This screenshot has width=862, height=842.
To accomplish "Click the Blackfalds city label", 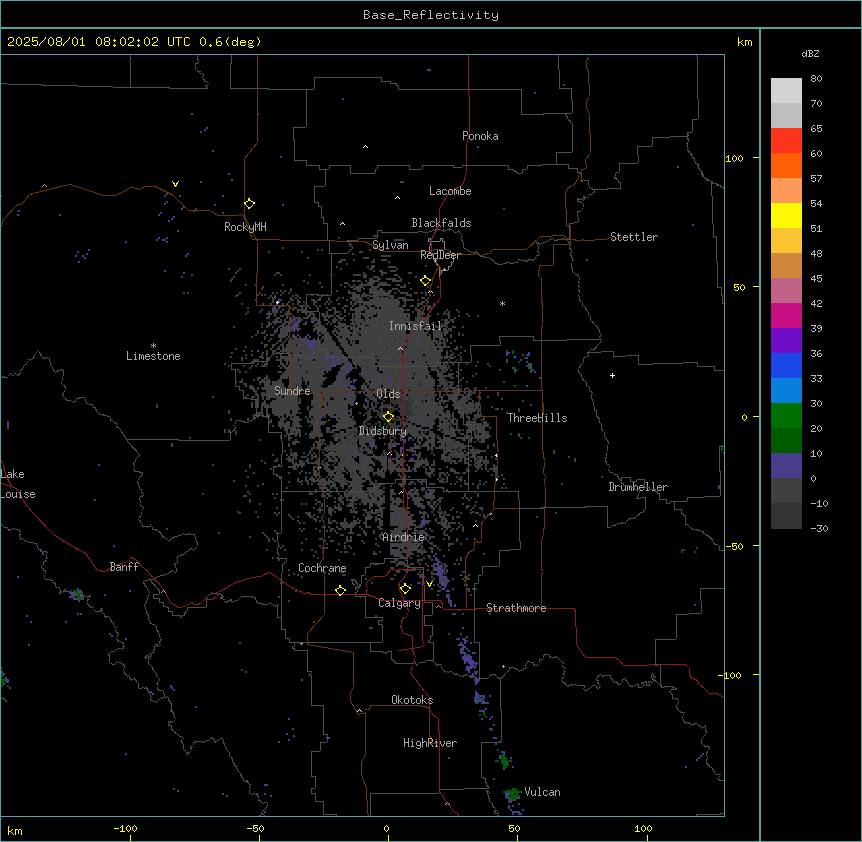I will click(441, 223).
